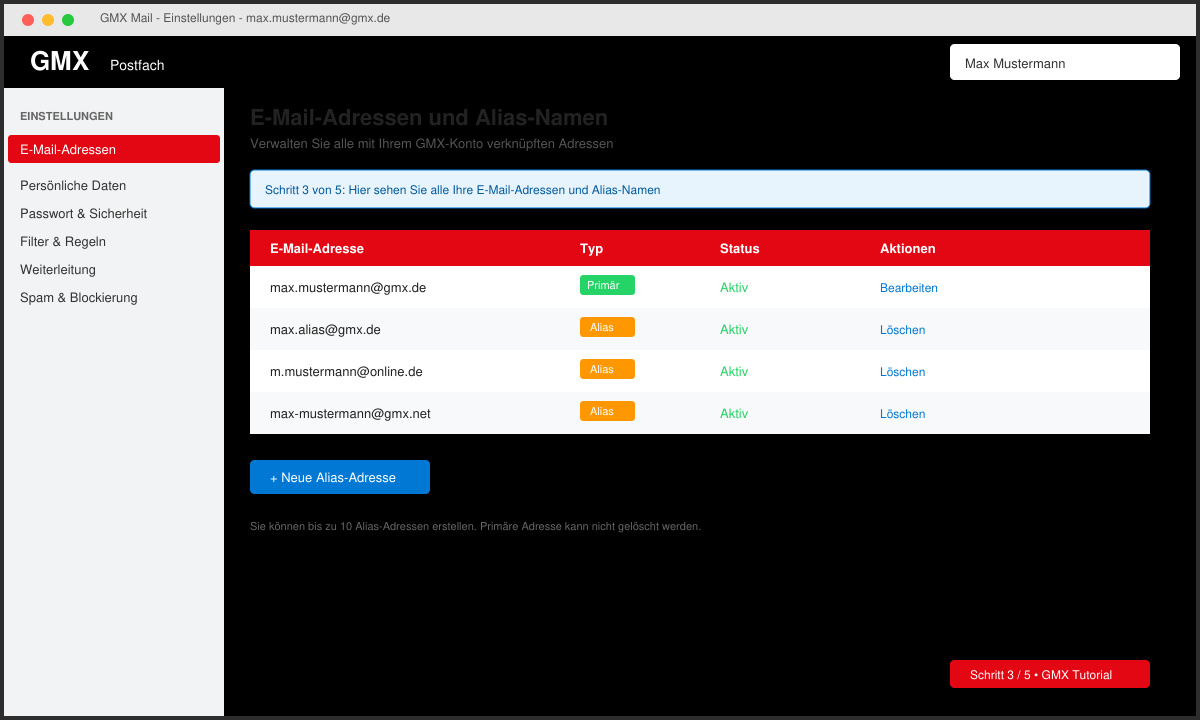1200x720 pixels.
Task: Click the Status column header
Action: [740, 248]
